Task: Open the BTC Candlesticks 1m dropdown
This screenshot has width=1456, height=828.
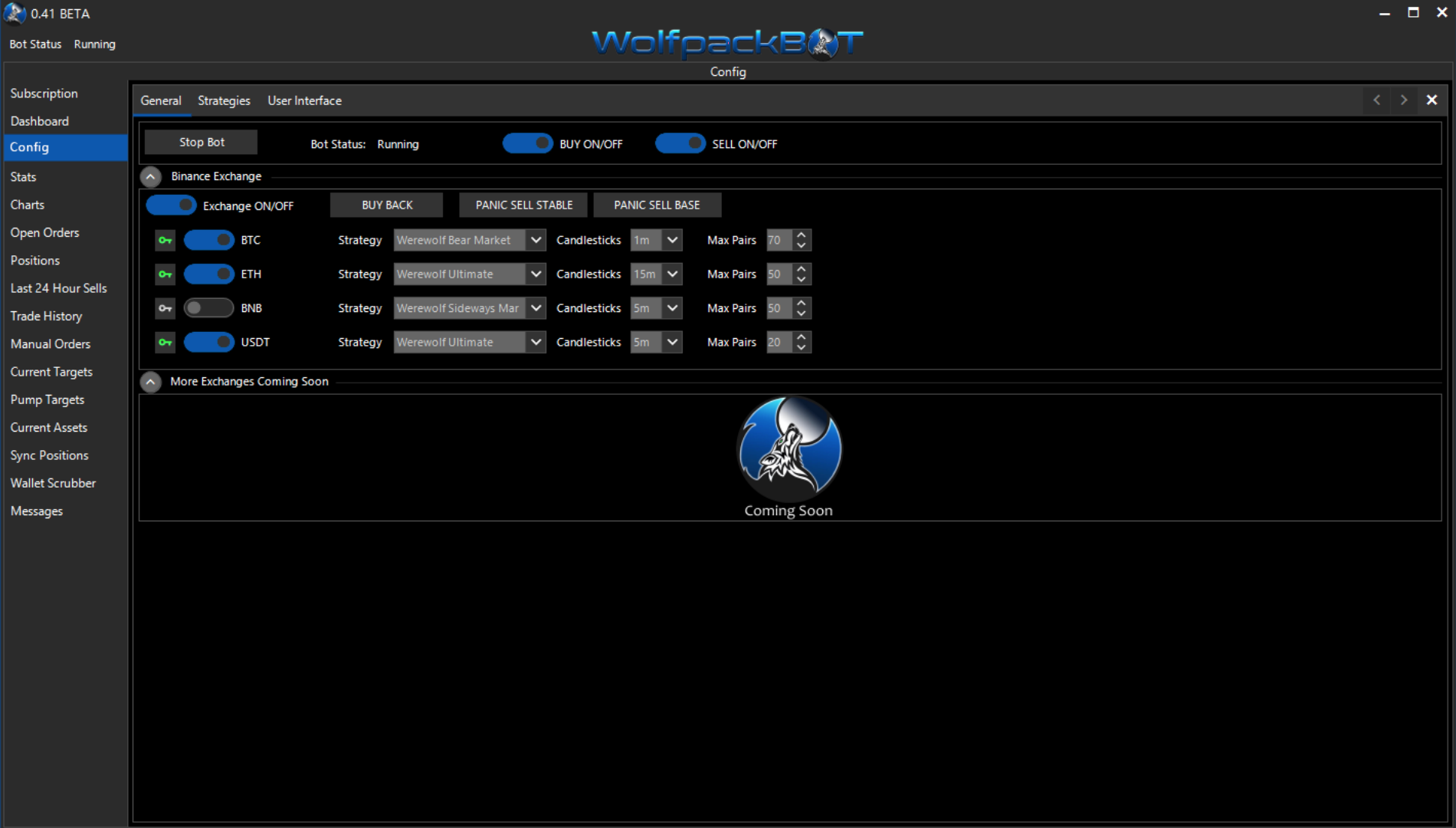Action: pyautogui.click(x=656, y=240)
